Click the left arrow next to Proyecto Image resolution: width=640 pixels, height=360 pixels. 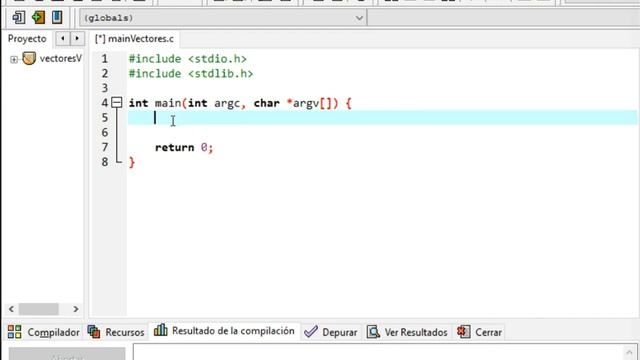pos(62,38)
